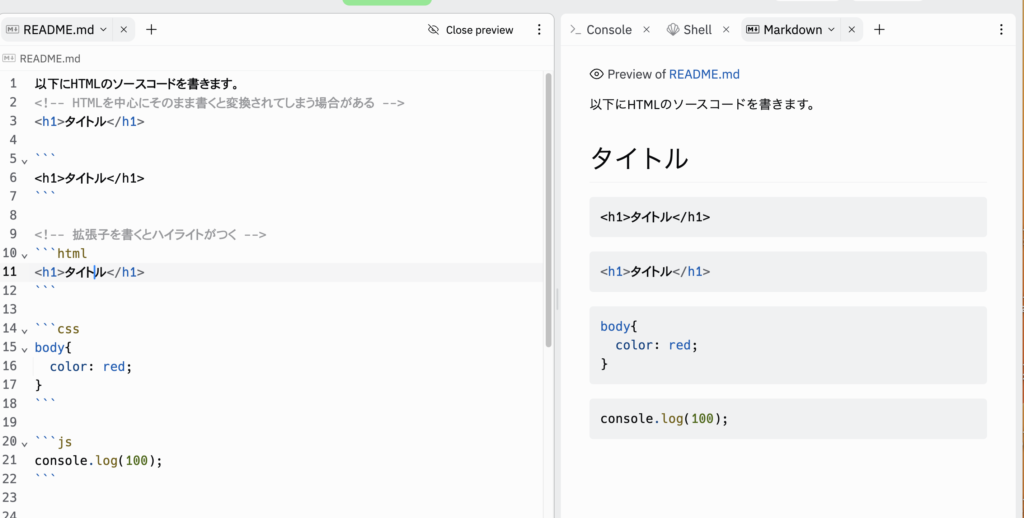Click the Console prompt icon
The height and width of the screenshot is (518, 1024).
click(575, 29)
